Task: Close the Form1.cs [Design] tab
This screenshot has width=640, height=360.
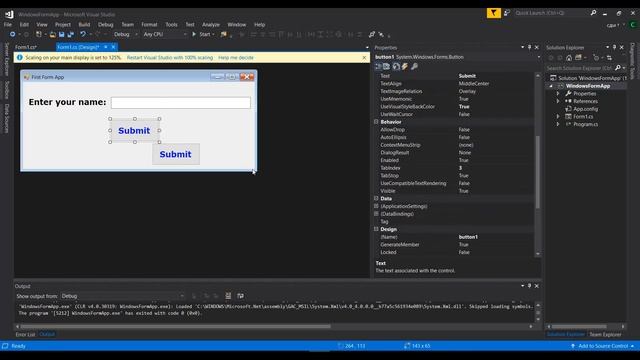Action: [113, 47]
